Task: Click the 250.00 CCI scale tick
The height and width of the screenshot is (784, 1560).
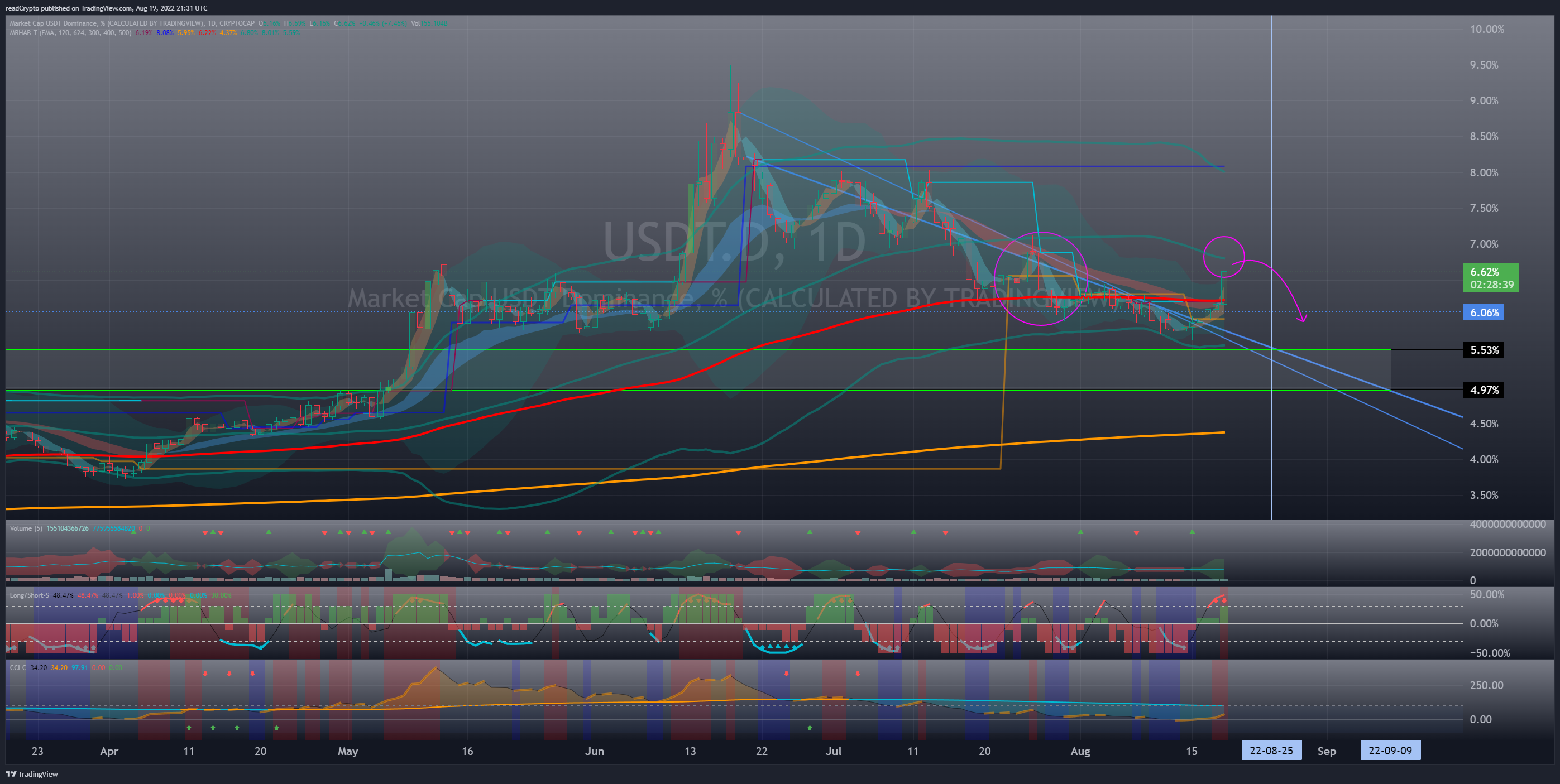Action: (1486, 685)
